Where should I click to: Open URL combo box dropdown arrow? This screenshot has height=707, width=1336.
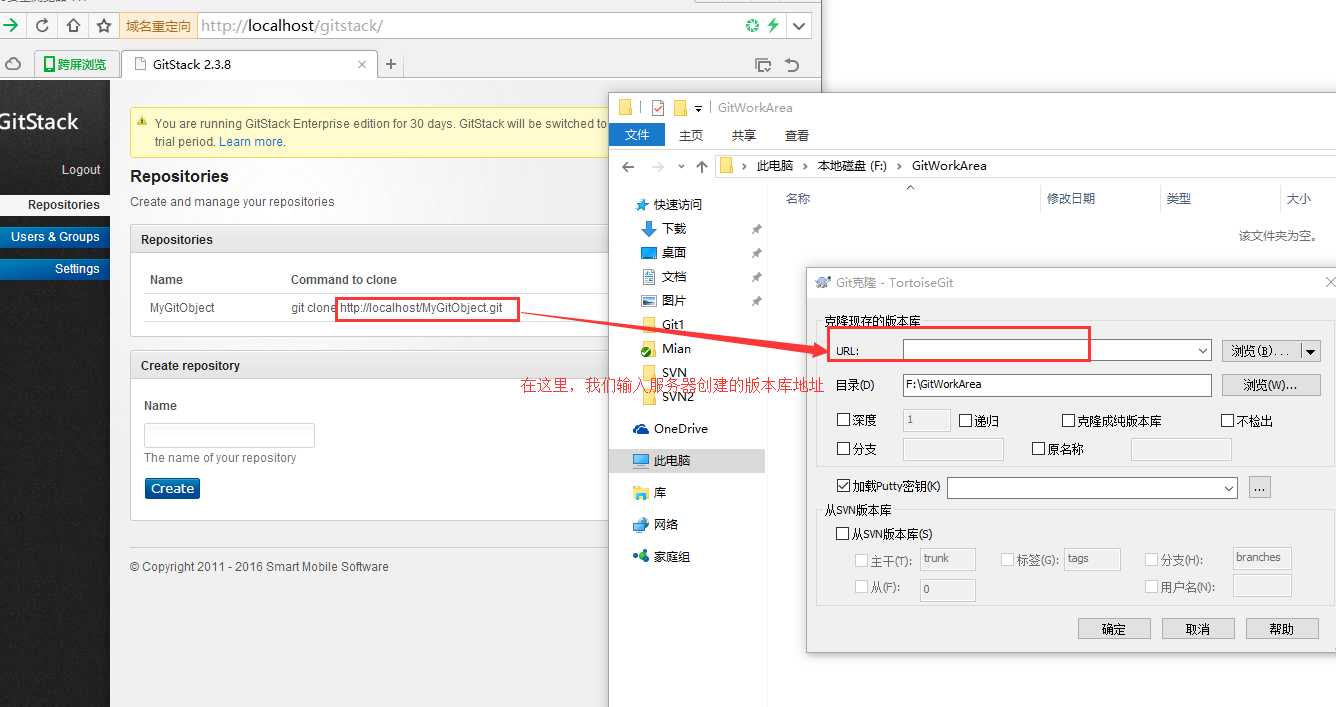1202,351
